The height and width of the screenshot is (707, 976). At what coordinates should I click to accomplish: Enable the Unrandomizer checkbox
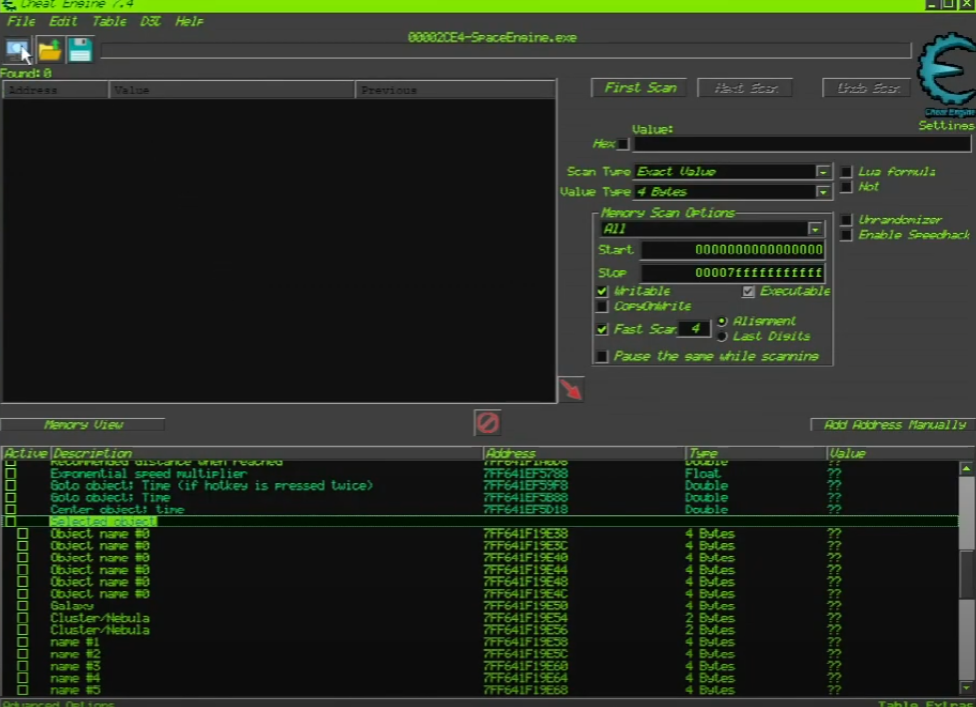tap(846, 220)
